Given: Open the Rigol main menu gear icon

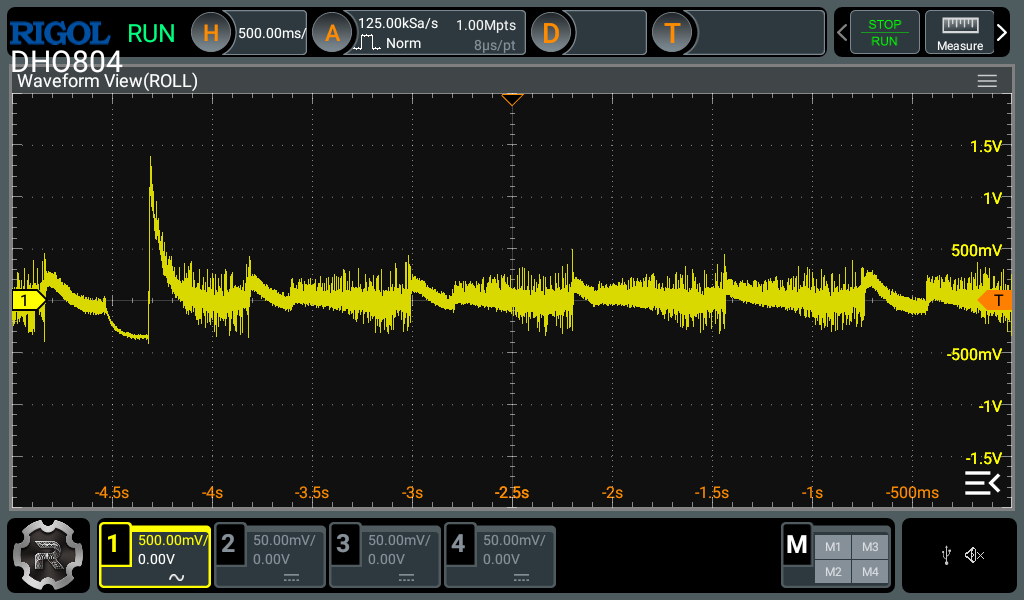Looking at the screenshot, I should pos(49,556).
